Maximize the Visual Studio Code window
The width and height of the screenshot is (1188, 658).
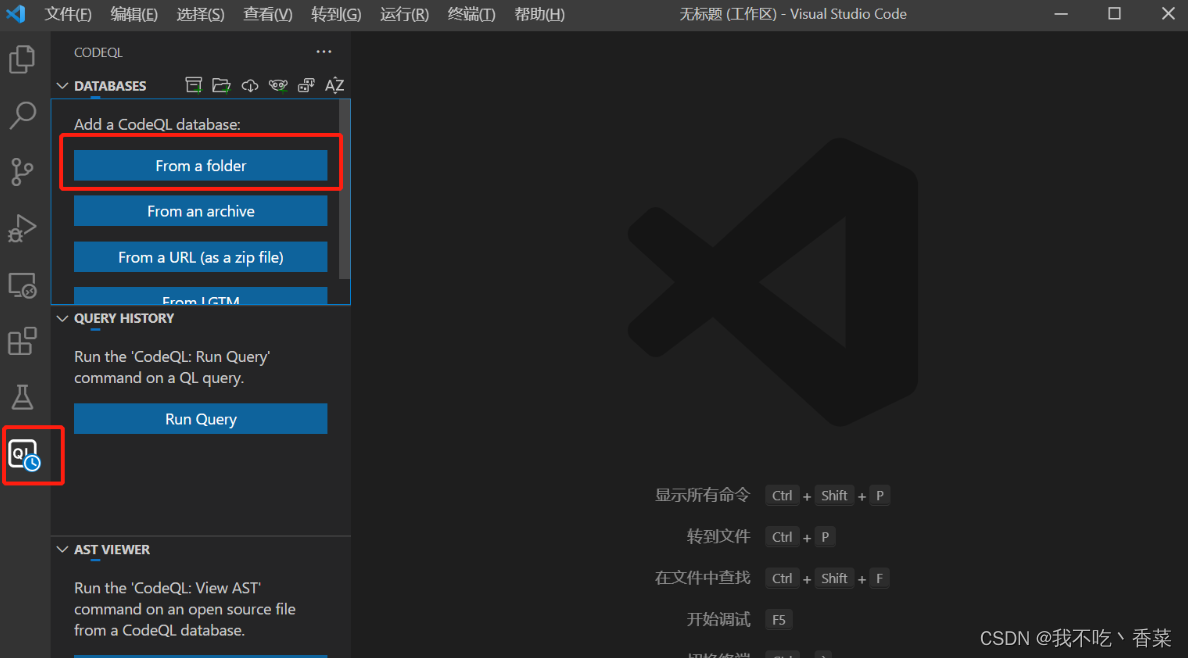pyautogui.click(x=1114, y=14)
